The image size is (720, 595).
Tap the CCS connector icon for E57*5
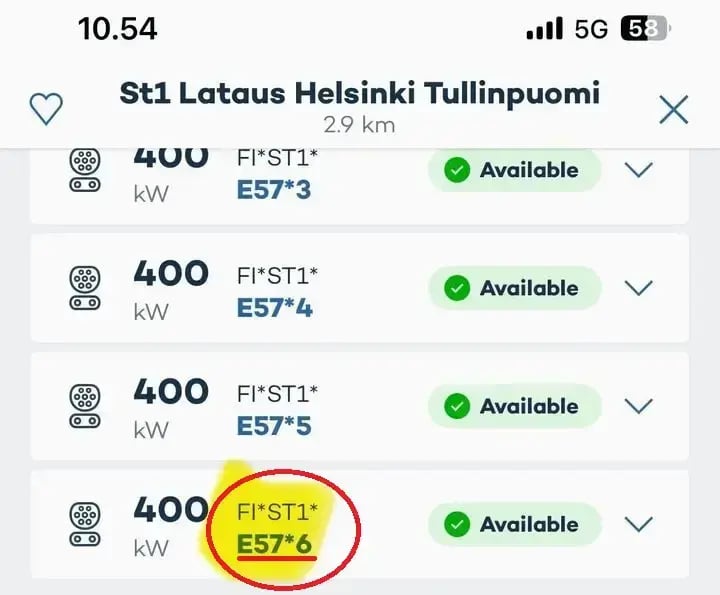pos(84,407)
